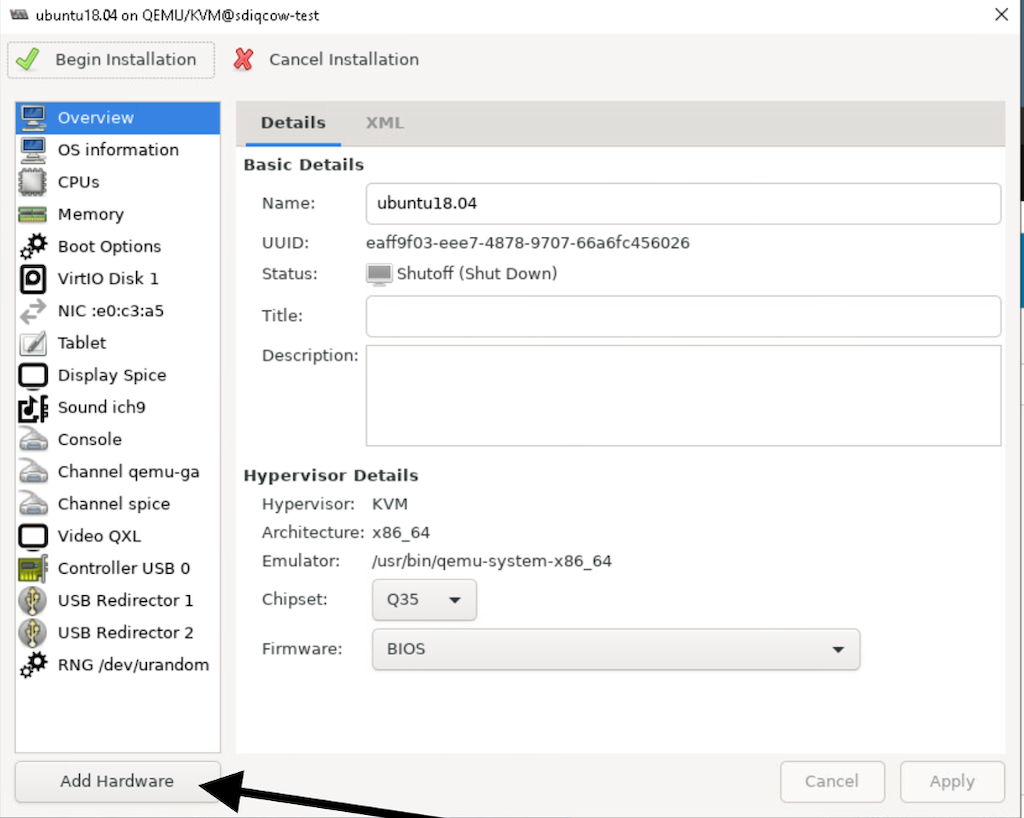
Task: Click the USB Redirector 1 icon
Action: pyautogui.click(x=33, y=601)
